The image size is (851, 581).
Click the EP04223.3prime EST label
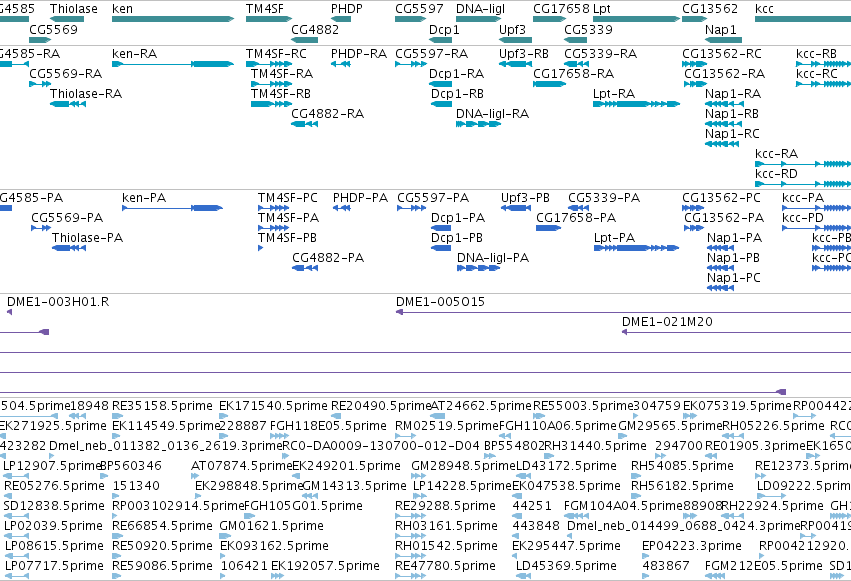point(691,546)
